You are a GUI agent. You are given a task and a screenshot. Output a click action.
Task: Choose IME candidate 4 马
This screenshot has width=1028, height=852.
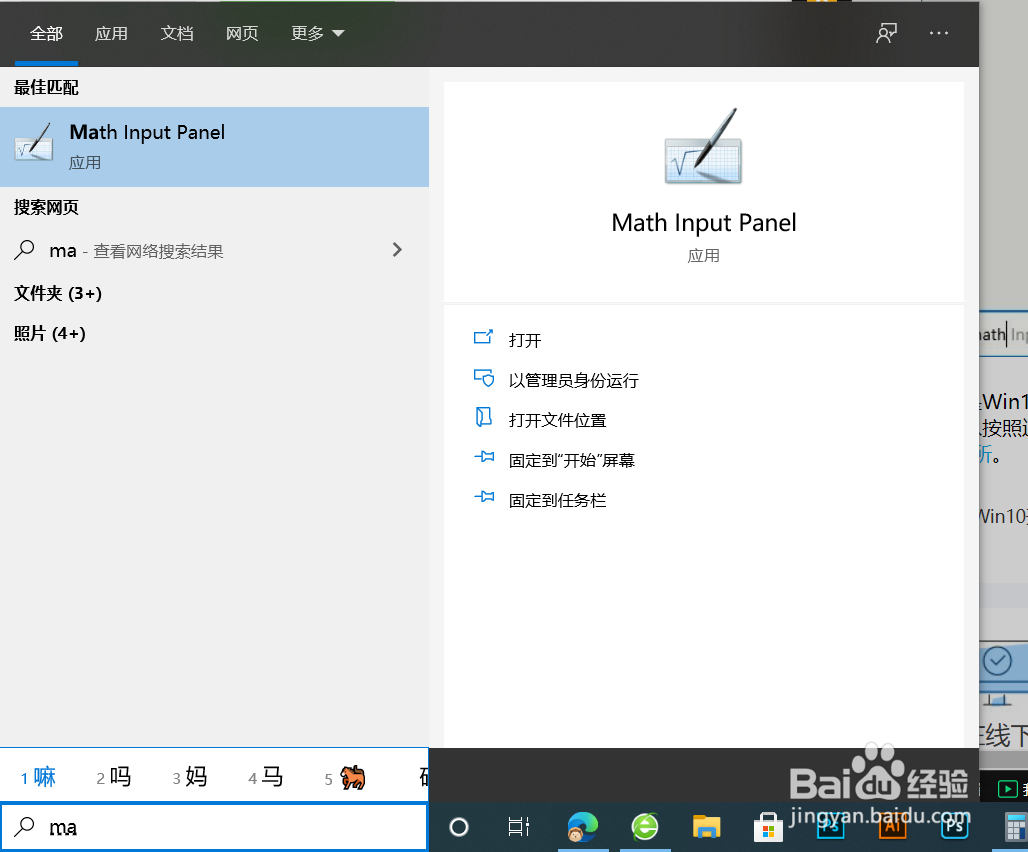(266, 777)
